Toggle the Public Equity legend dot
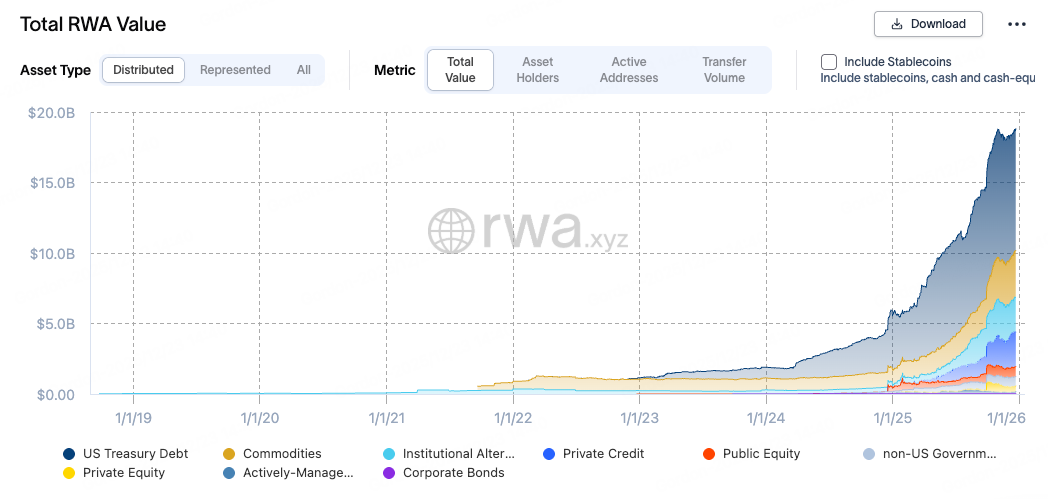Screen dimensions: 1048x499 [x=709, y=454]
